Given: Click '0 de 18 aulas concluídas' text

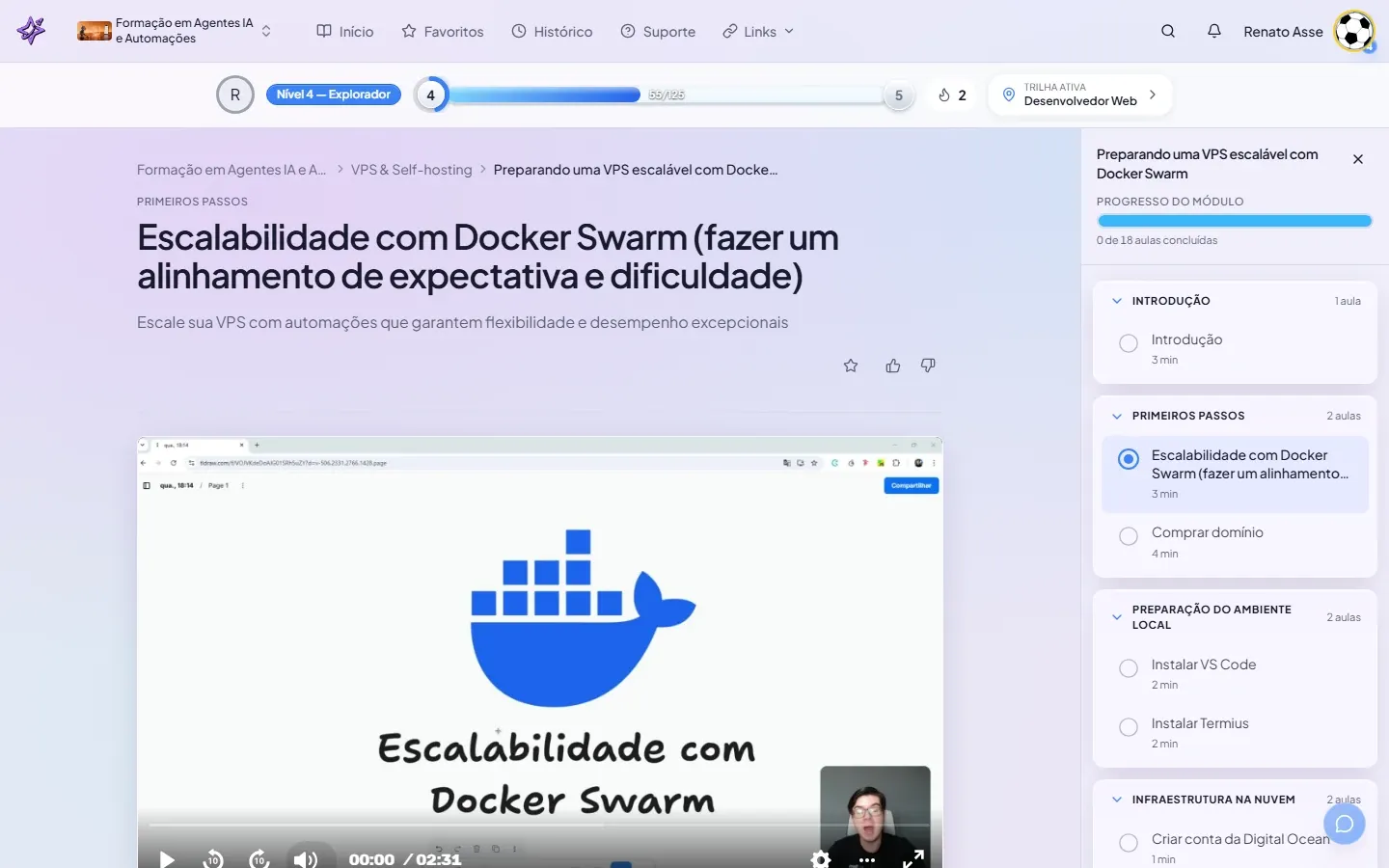Looking at the screenshot, I should pyautogui.click(x=1157, y=240).
